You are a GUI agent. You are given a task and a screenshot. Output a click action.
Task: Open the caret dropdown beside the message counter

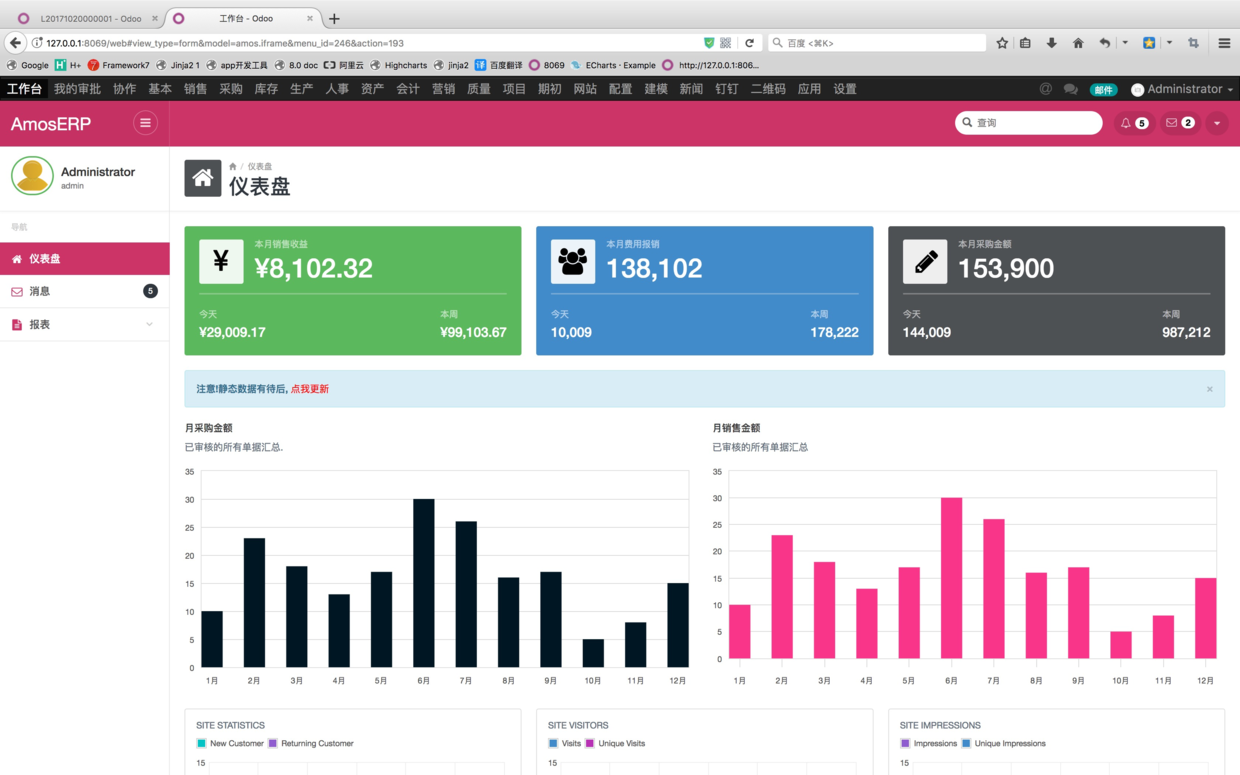click(x=1217, y=122)
